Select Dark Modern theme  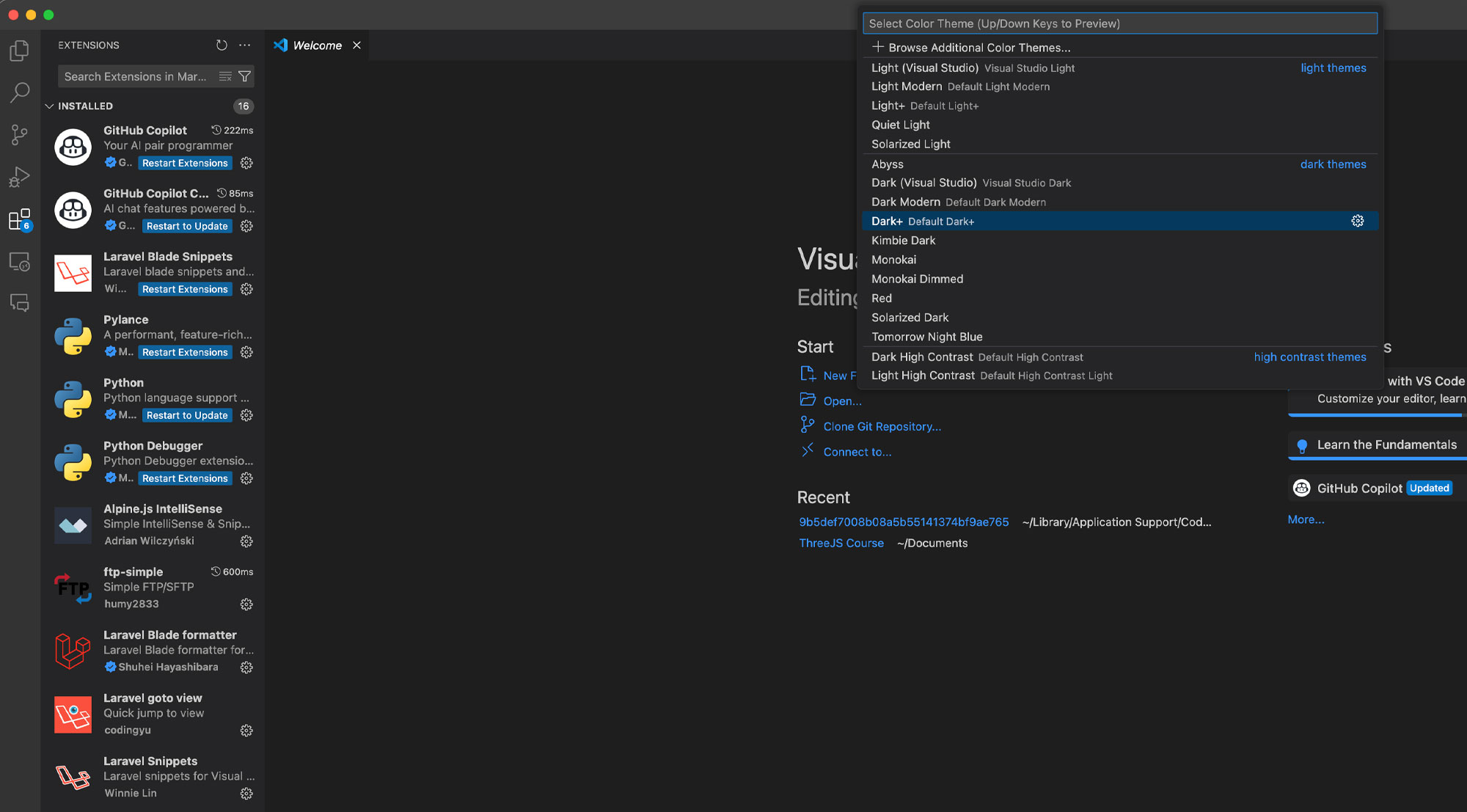pyautogui.click(x=1120, y=202)
